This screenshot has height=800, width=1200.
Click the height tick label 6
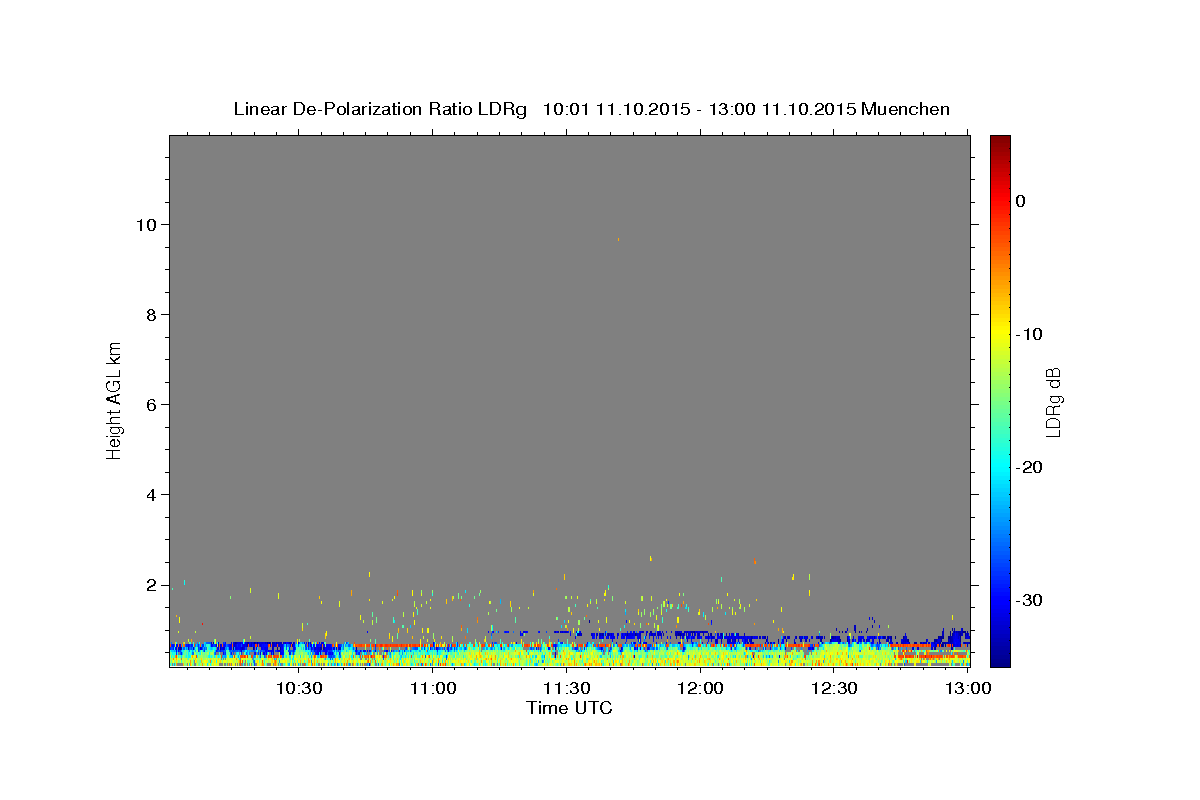point(151,404)
